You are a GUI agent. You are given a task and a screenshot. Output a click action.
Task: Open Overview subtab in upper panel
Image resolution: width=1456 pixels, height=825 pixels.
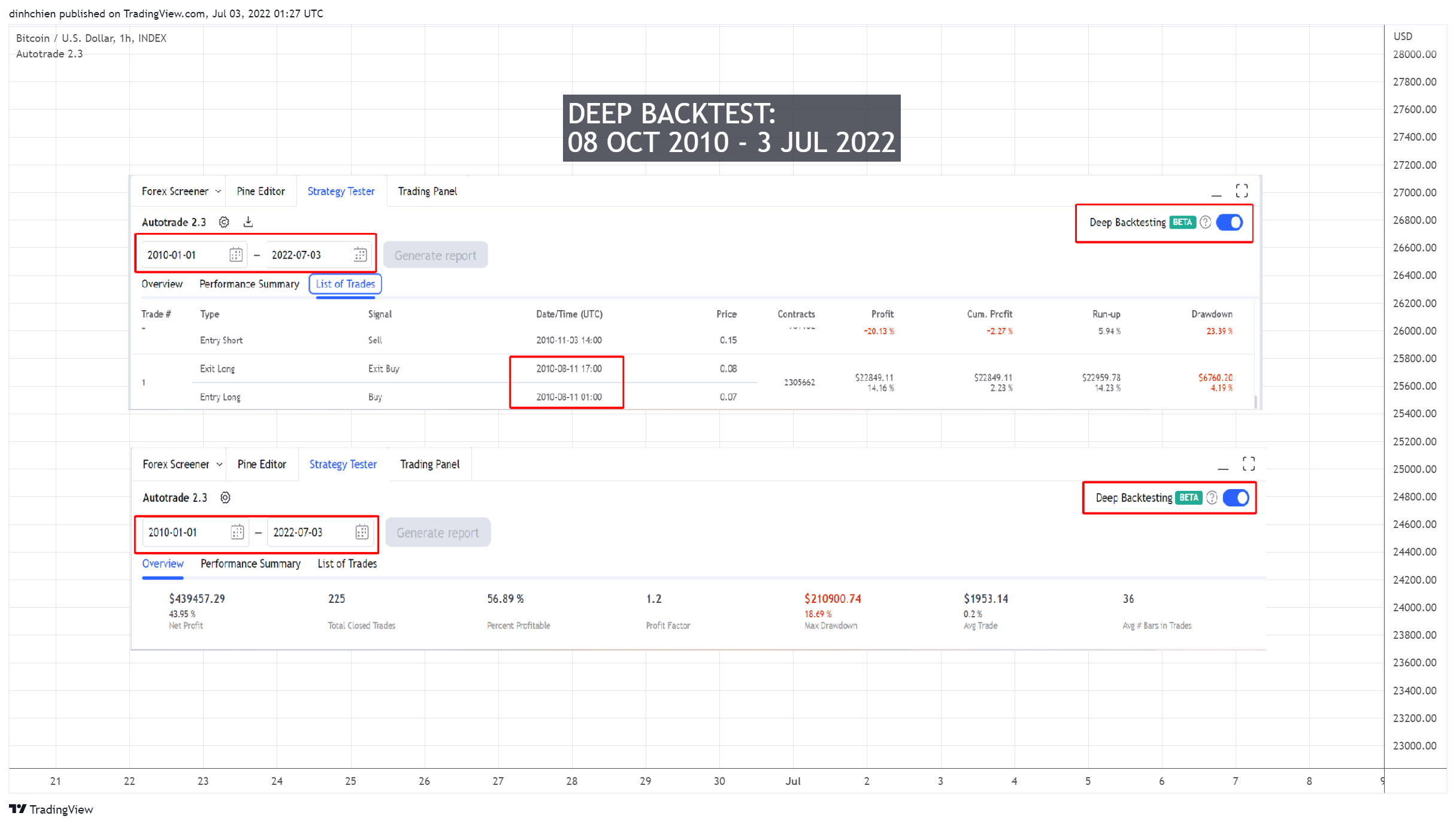(x=162, y=284)
